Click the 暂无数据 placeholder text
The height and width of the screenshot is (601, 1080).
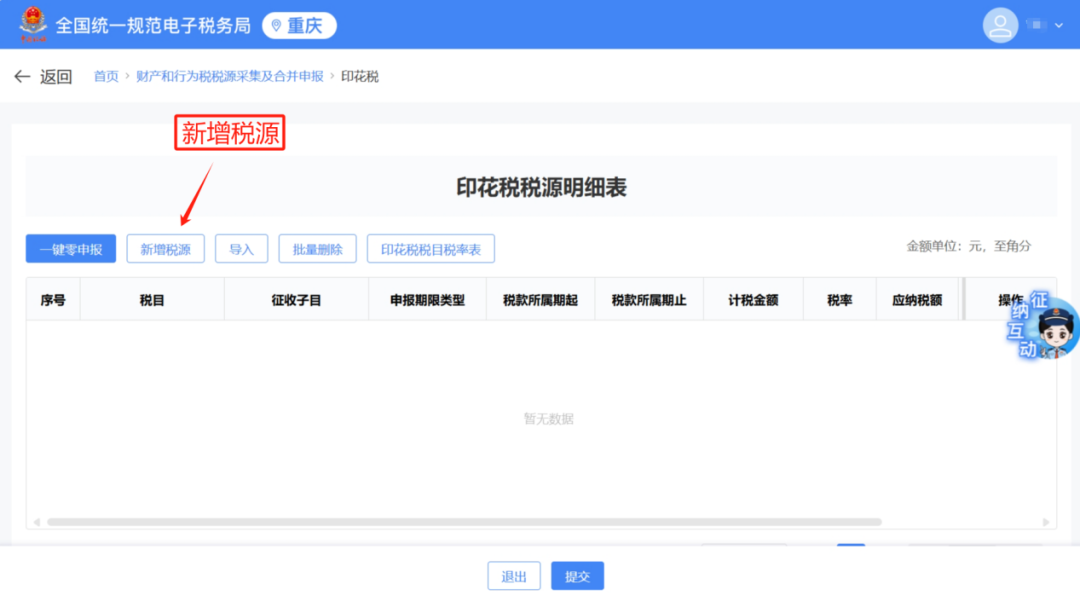pyautogui.click(x=548, y=419)
